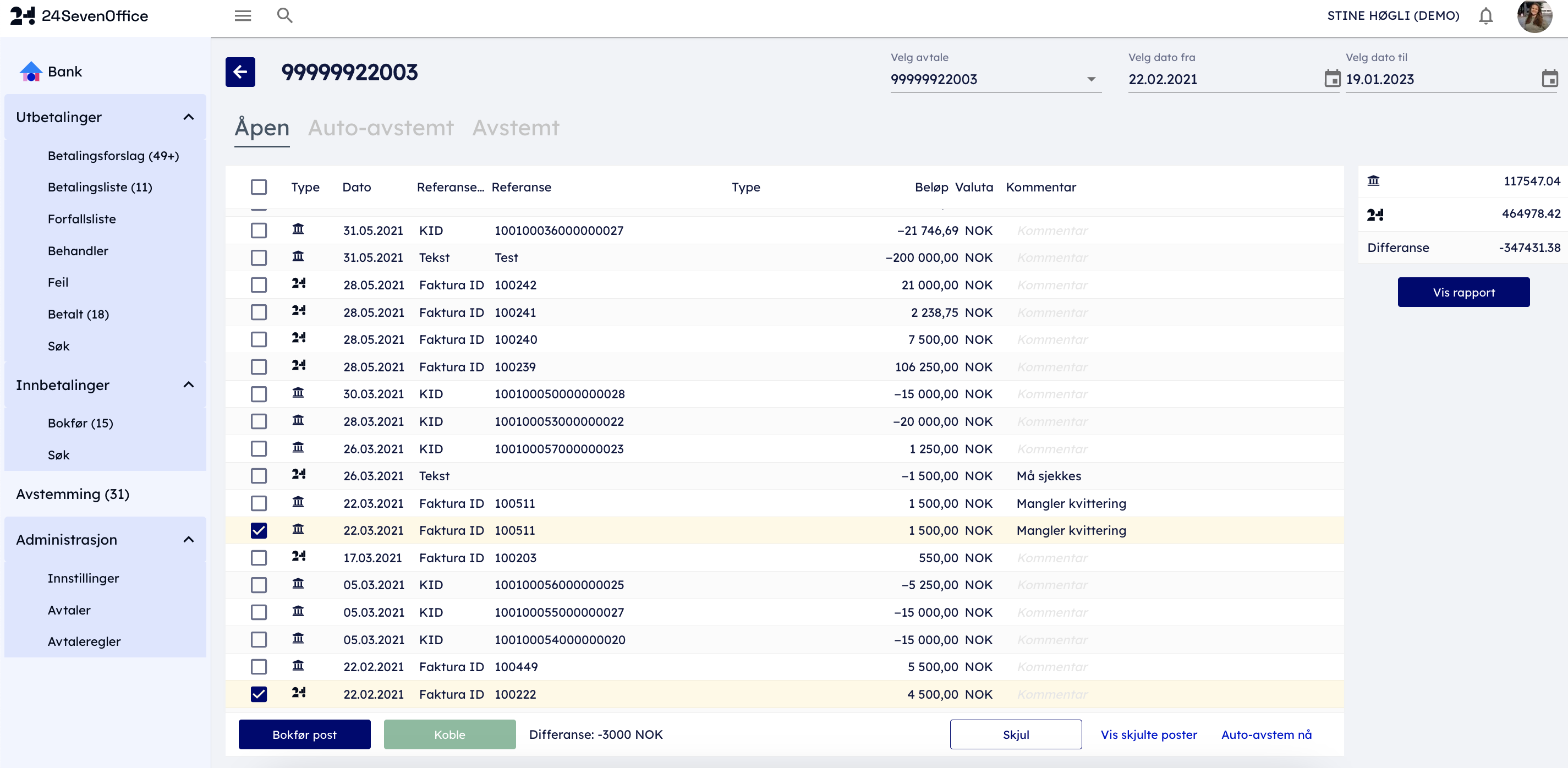Switch to the Auto-avstemt tab
This screenshot has height=768, width=1568.
click(380, 128)
